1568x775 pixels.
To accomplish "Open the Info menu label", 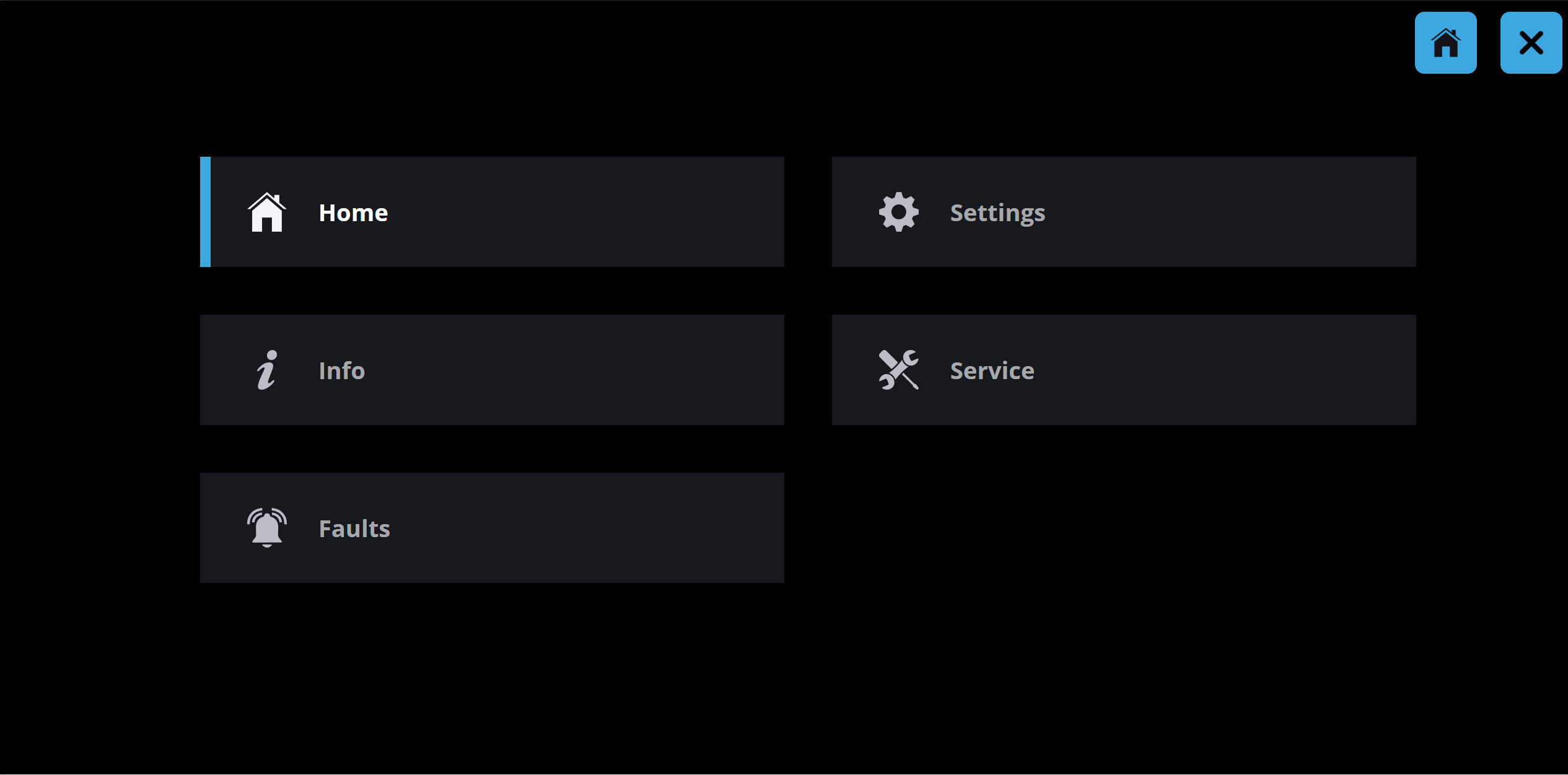I will pyautogui.click(x=342, y=370).
